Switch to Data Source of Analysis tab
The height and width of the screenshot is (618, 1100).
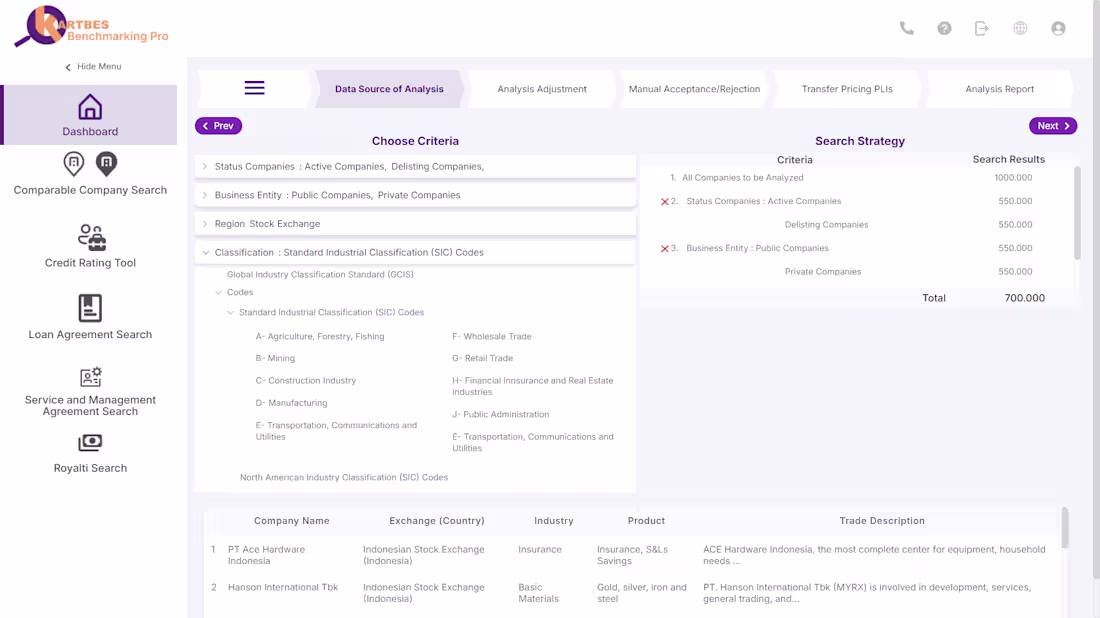(x=389, y=89)
